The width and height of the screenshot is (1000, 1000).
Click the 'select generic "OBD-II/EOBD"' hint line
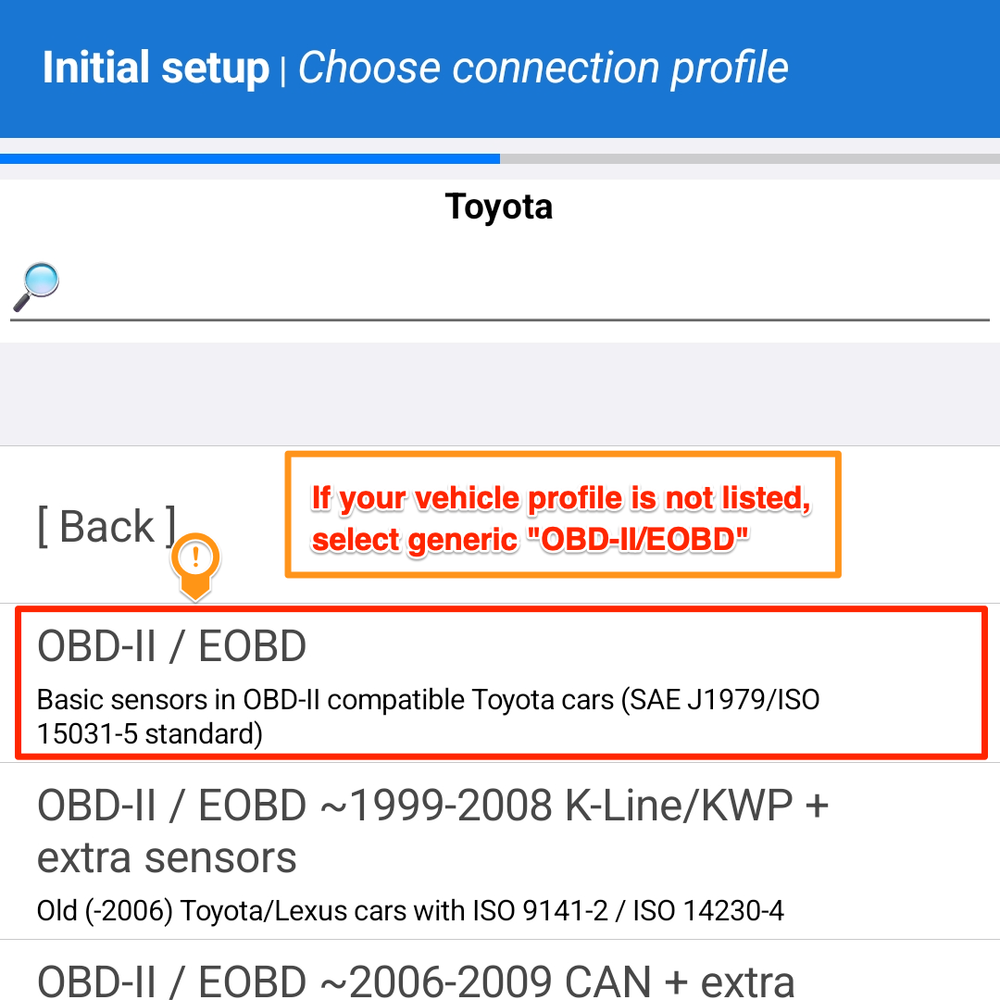coord(530,540)
